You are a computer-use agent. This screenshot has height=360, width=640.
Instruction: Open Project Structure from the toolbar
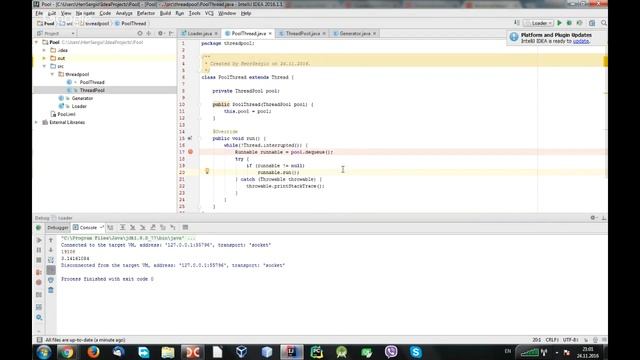point(592,23)
